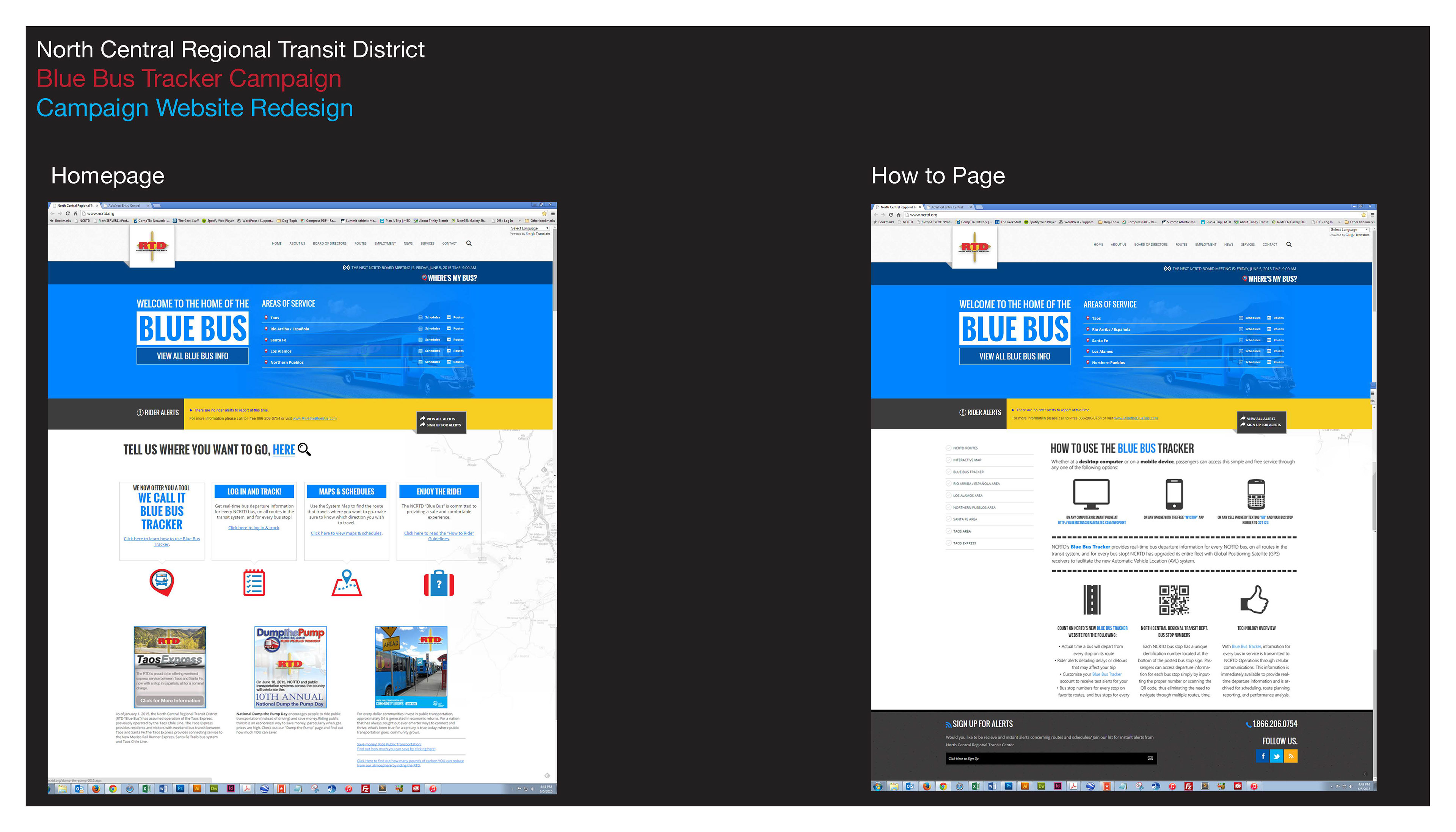Screen dimensions: 1456x832
Task: Open Dog-Topia bookmark folder in Homepage browser
Action: 287,221
